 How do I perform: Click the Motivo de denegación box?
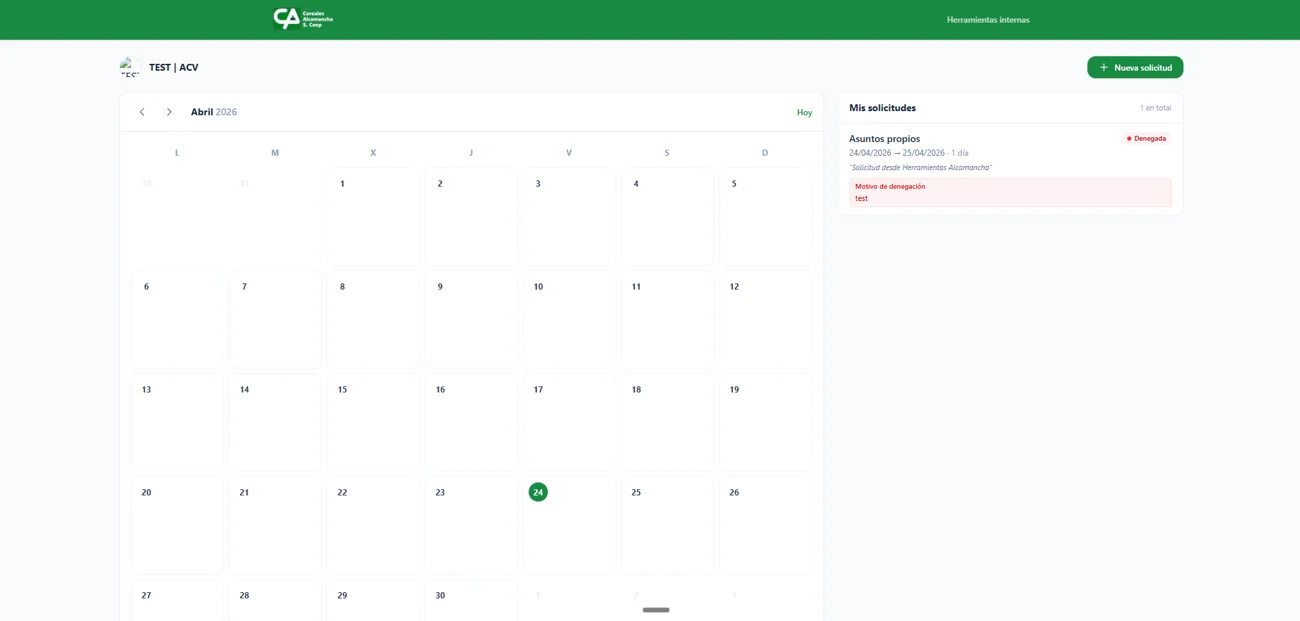point(1010,192)
